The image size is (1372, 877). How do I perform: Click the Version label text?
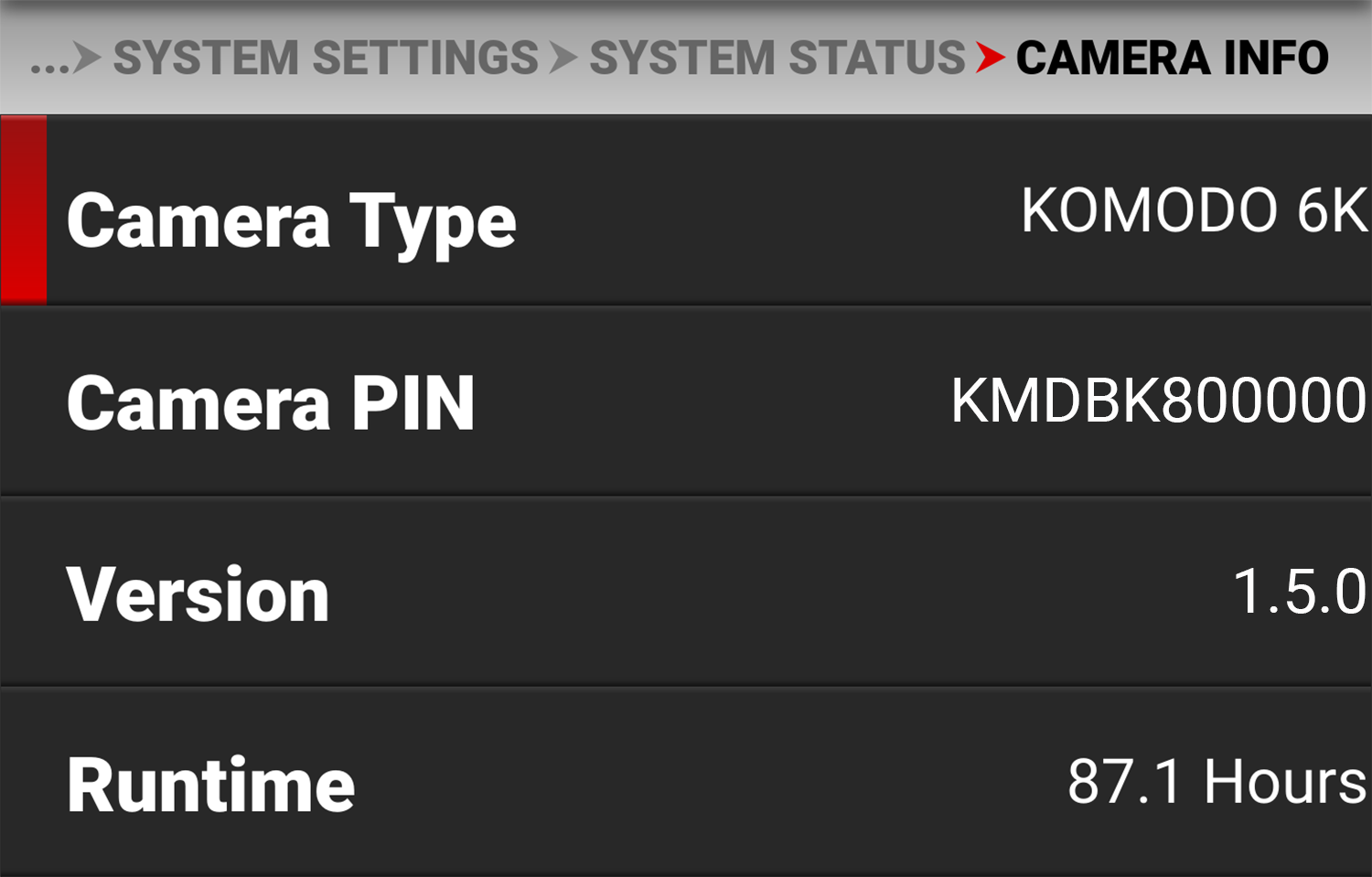coord(198,594)
